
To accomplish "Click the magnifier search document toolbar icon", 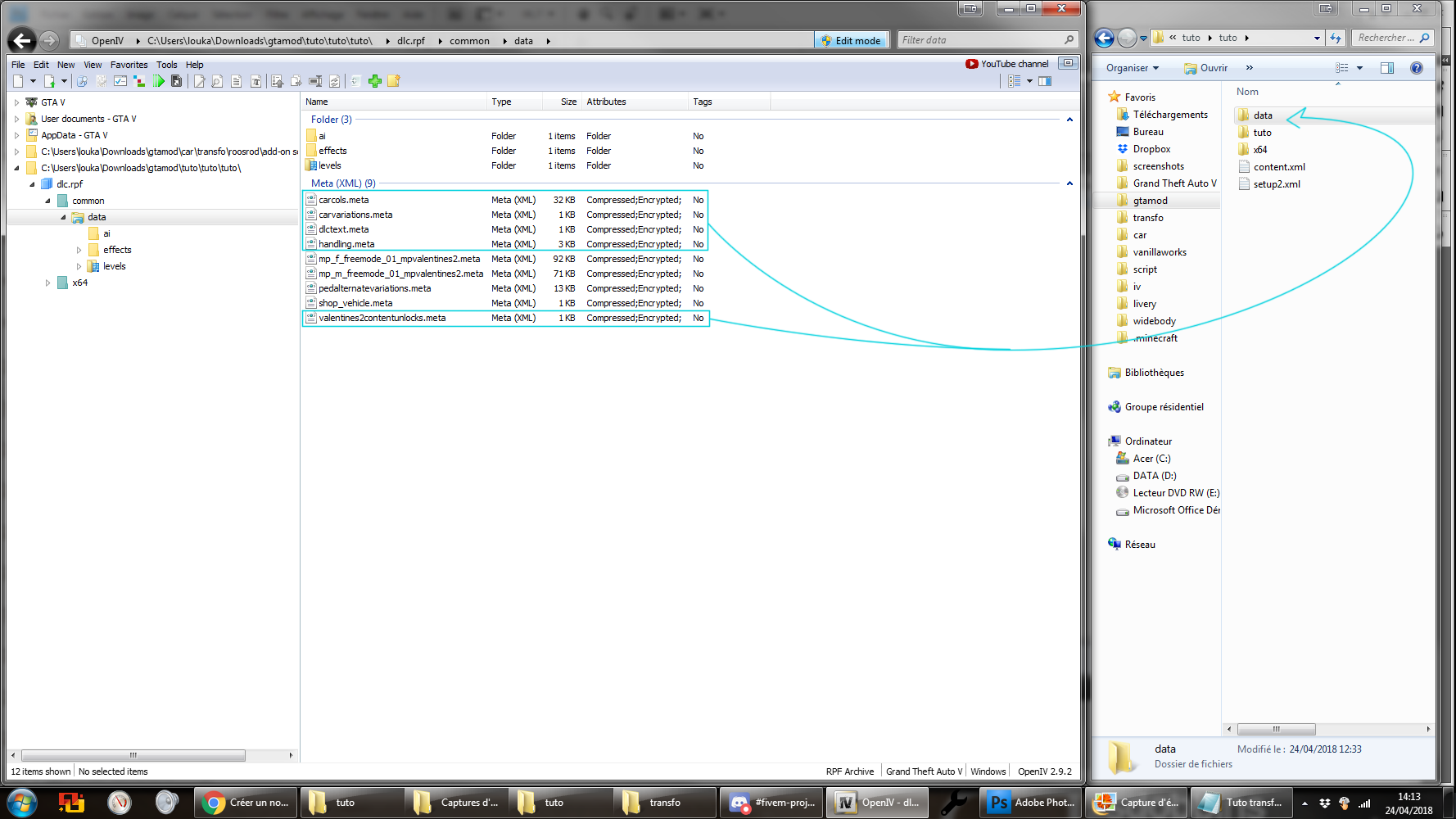I will pos(82,81).
